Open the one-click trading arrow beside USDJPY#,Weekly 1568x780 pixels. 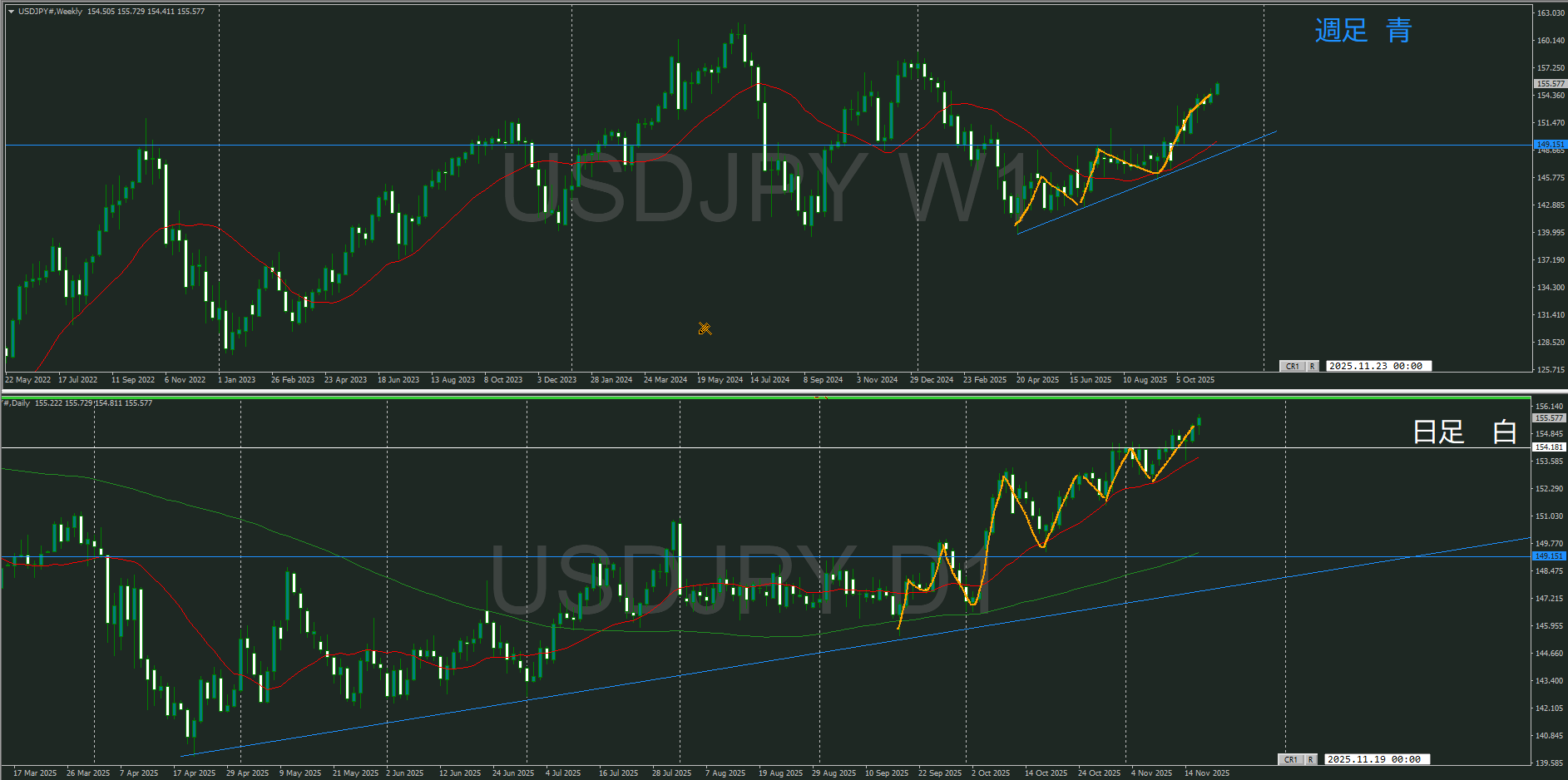click(11, 12)
